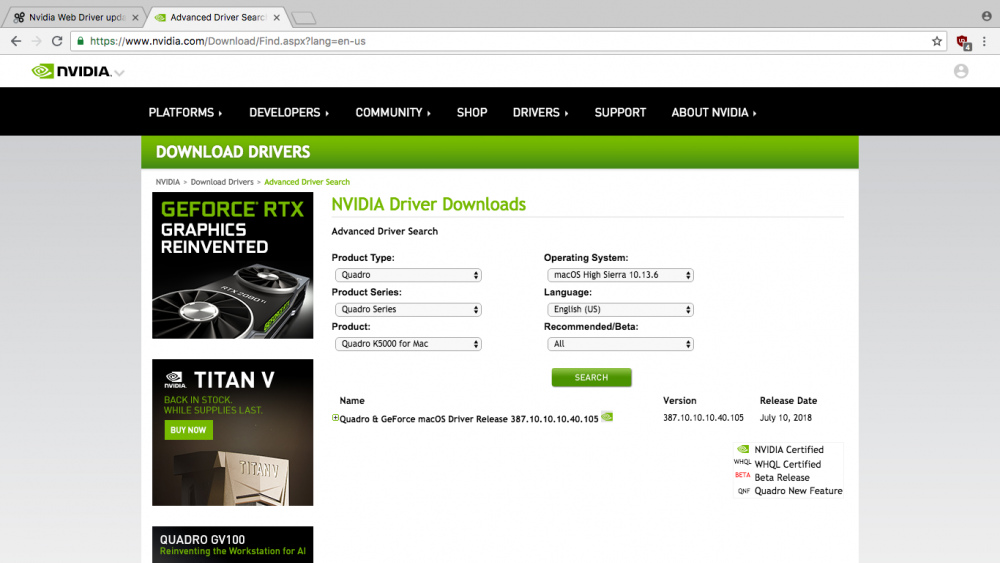The image size is (1000, 563).
Task: Open the Product Type dropdown
Action: (408, 275)
